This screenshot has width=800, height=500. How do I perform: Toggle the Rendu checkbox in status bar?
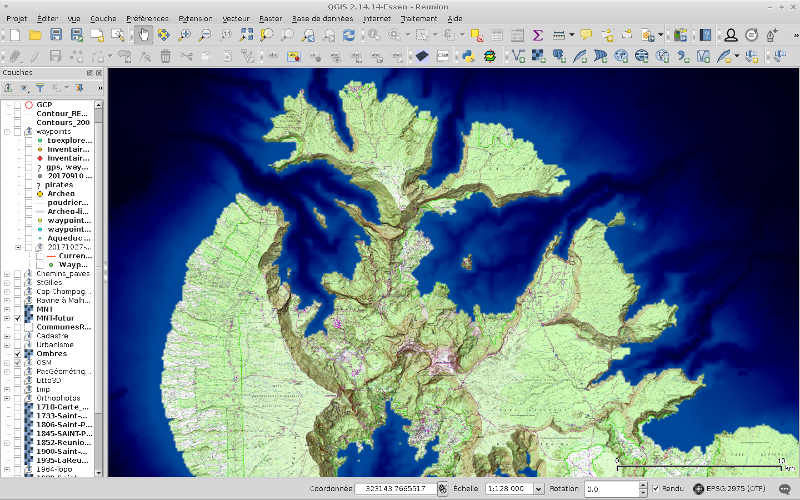[656, 489]
